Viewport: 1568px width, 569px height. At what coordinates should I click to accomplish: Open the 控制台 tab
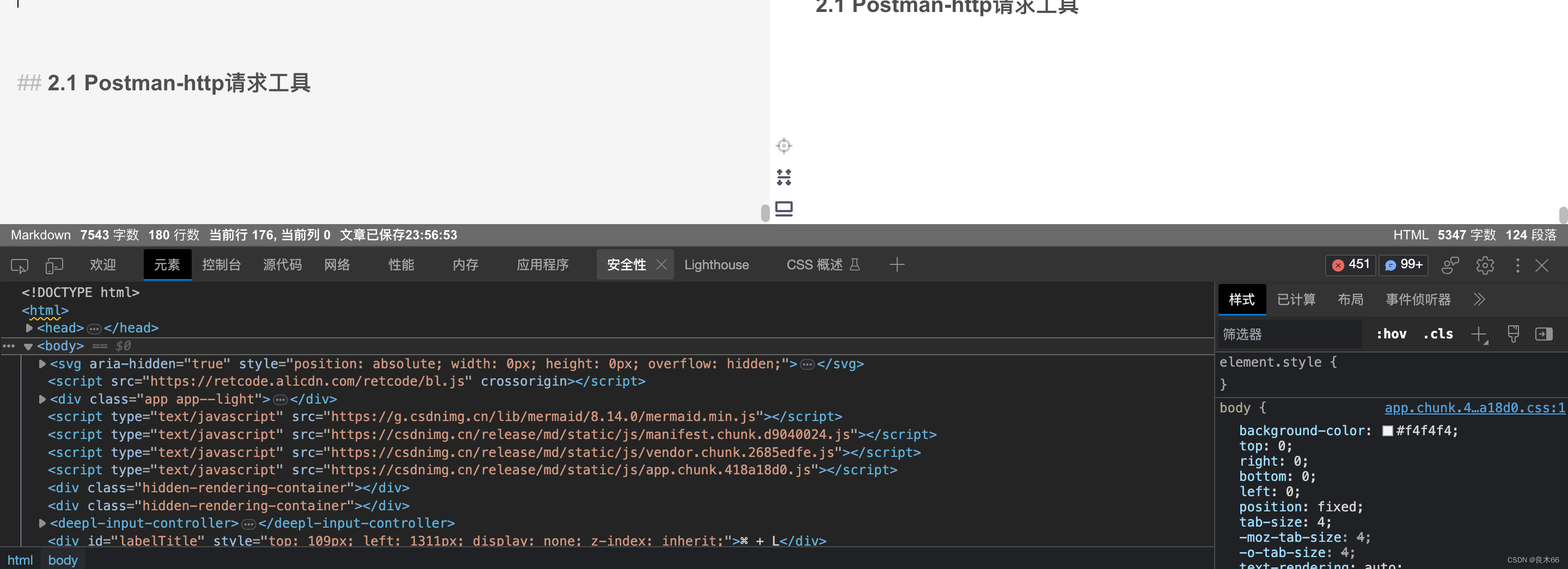tap(222, 264)
